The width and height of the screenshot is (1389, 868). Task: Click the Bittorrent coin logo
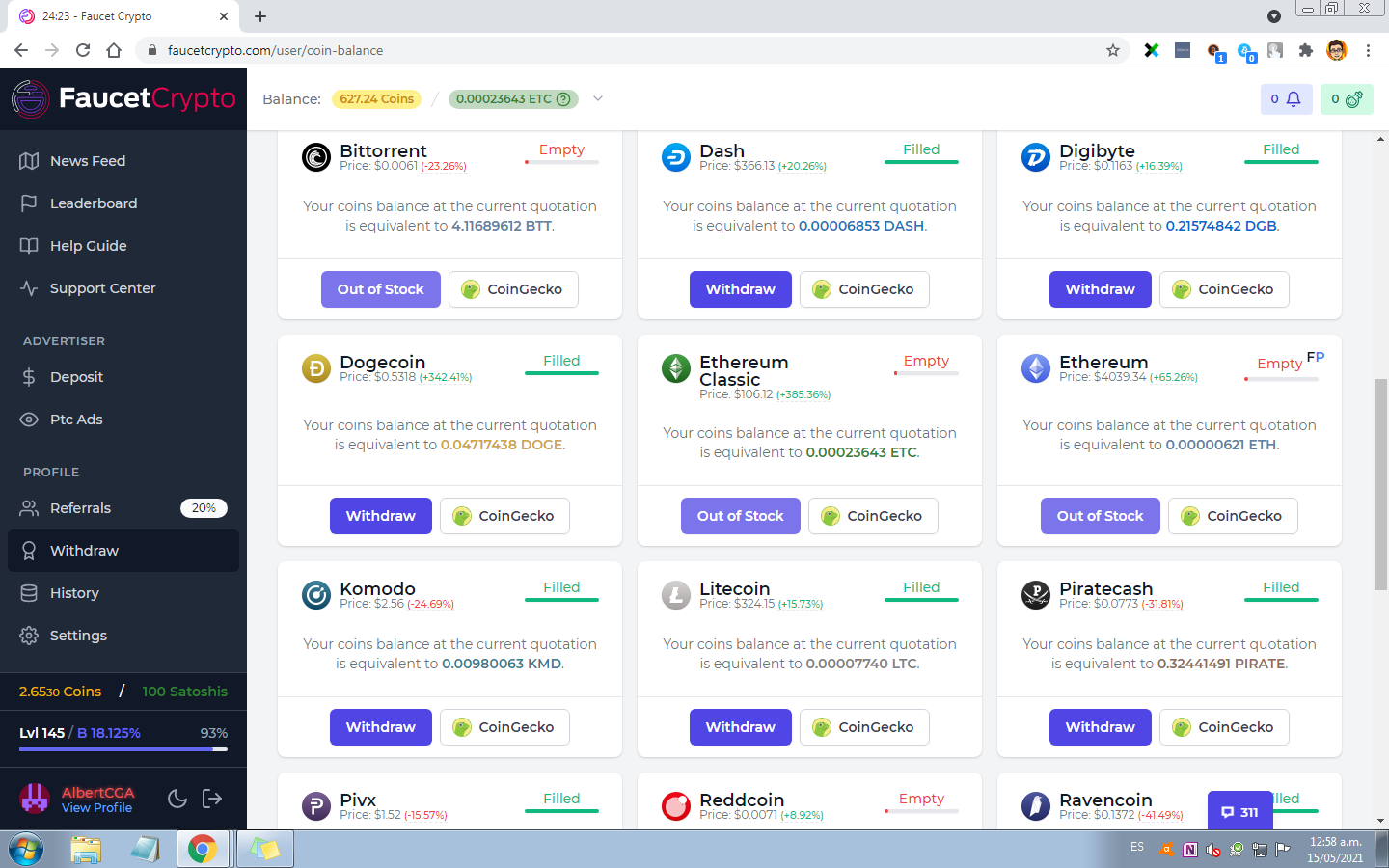coord(316,156)
